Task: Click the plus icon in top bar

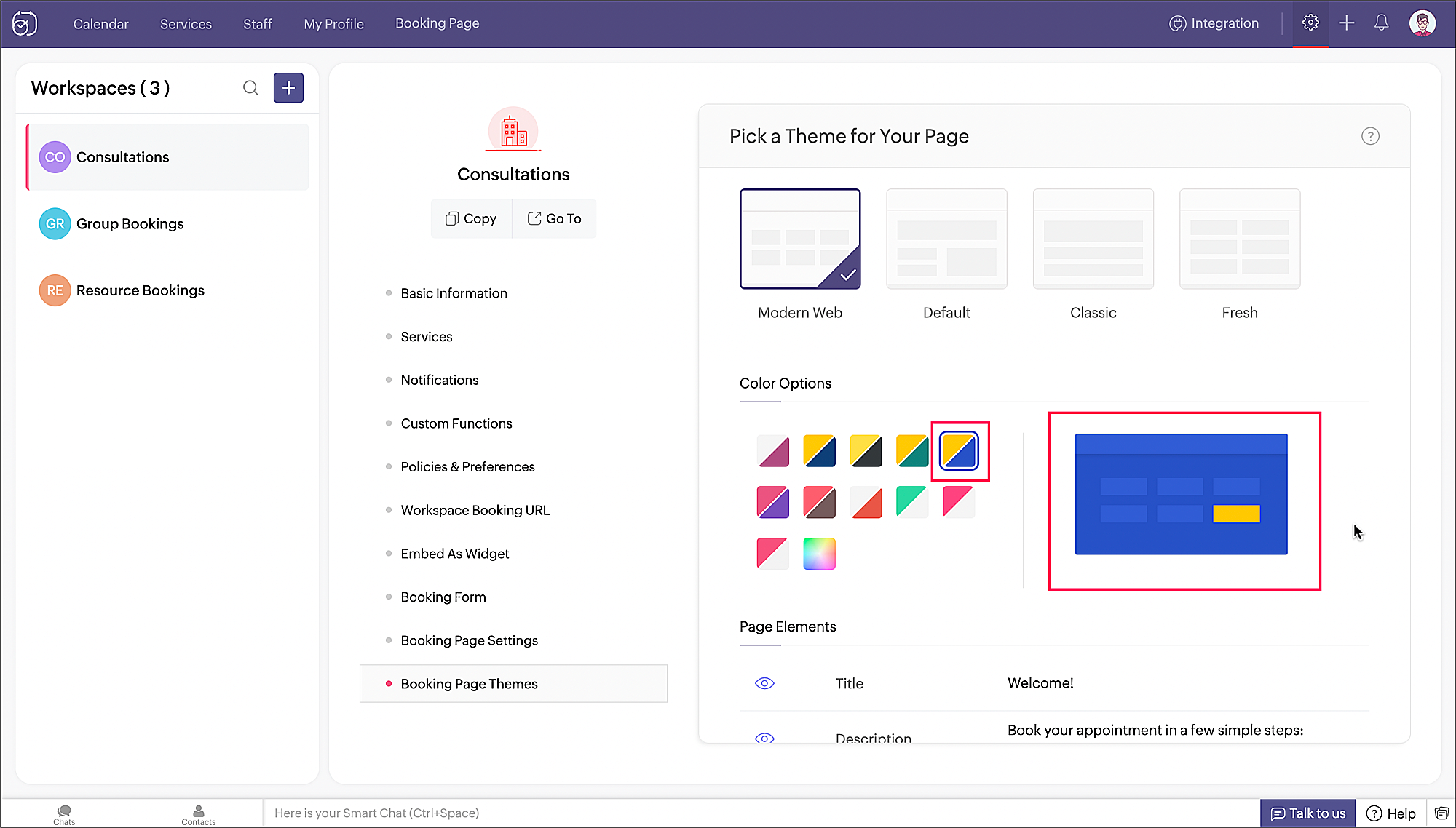Action: pyautogui.click(x=1346, y=23)
